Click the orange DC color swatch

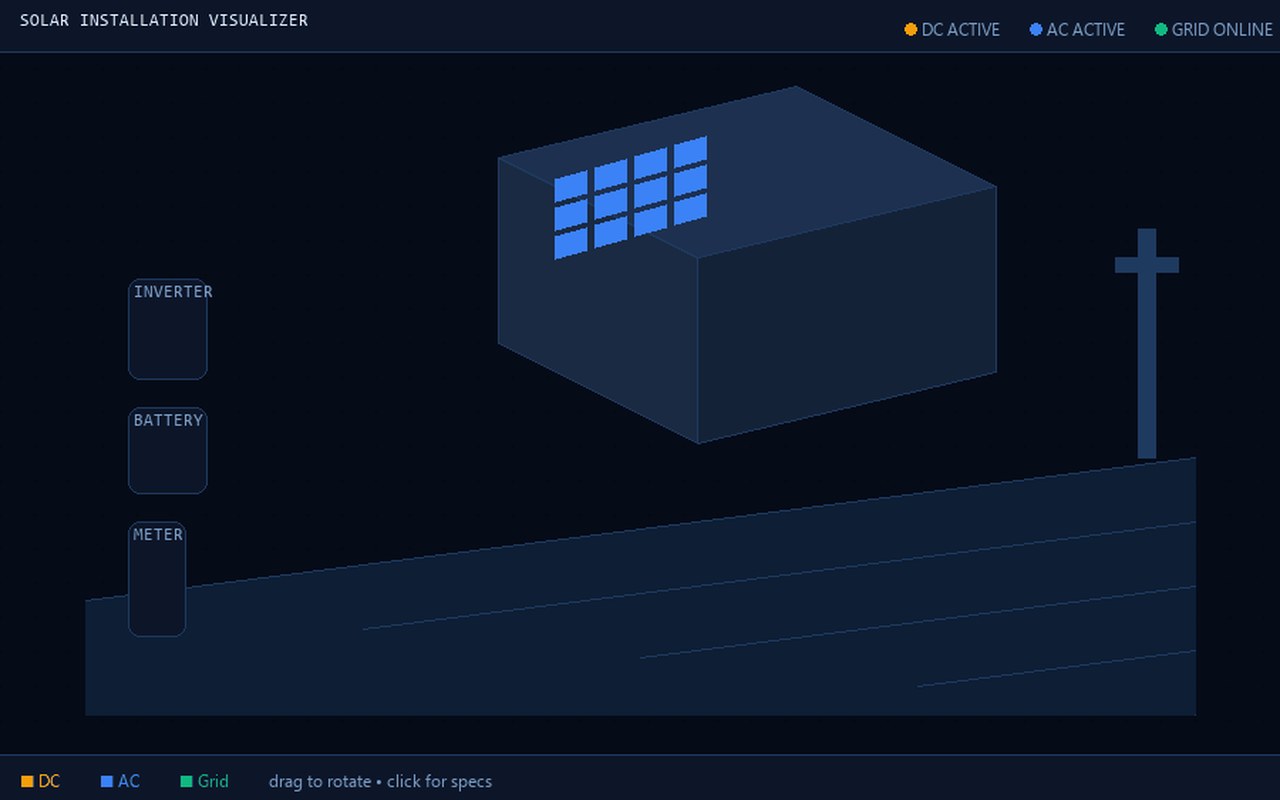coord(30,780)
